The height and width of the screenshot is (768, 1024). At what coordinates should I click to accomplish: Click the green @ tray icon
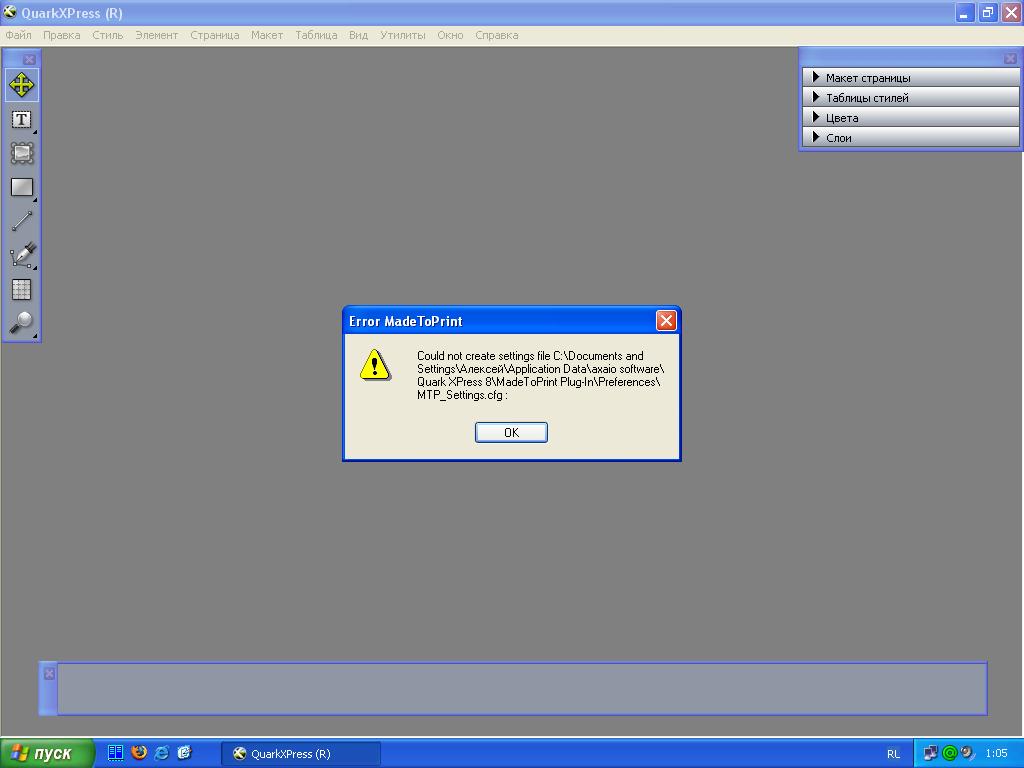point(950,754)
